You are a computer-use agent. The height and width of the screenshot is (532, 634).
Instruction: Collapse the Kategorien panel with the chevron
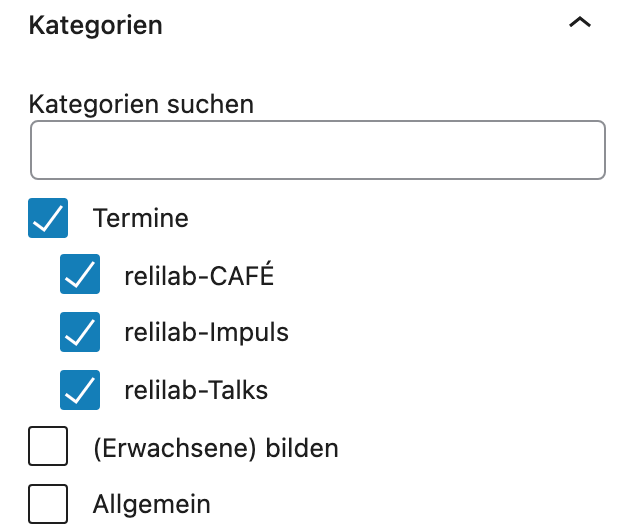pyautogui.click(x=579, y=24)
